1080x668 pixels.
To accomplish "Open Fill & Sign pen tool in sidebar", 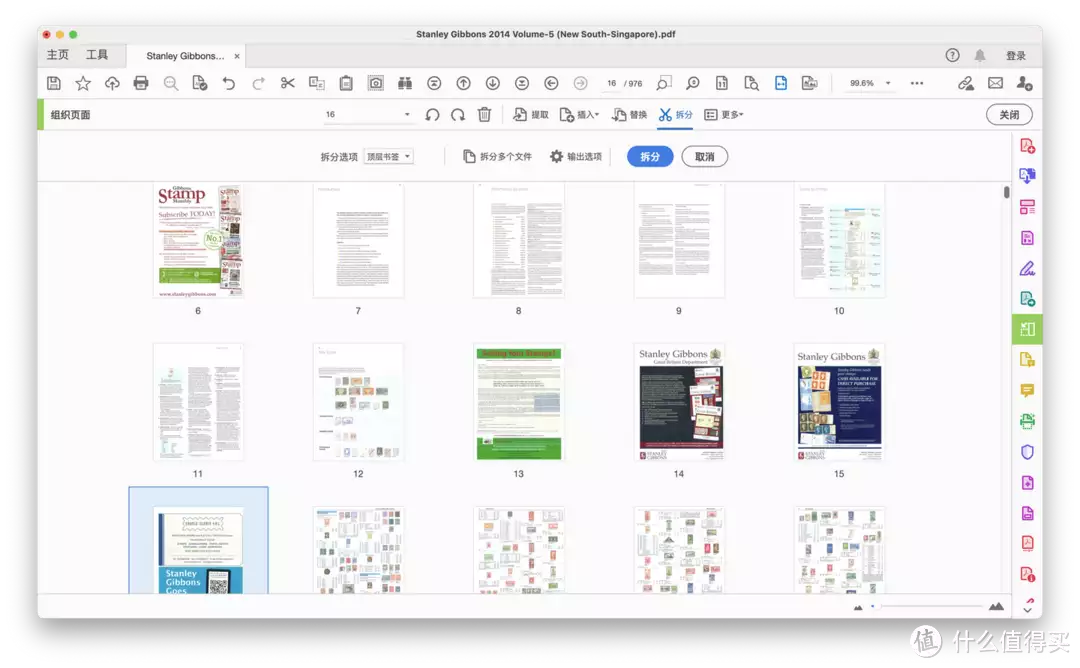I will pyautogui.click(x=1027, y=268).
